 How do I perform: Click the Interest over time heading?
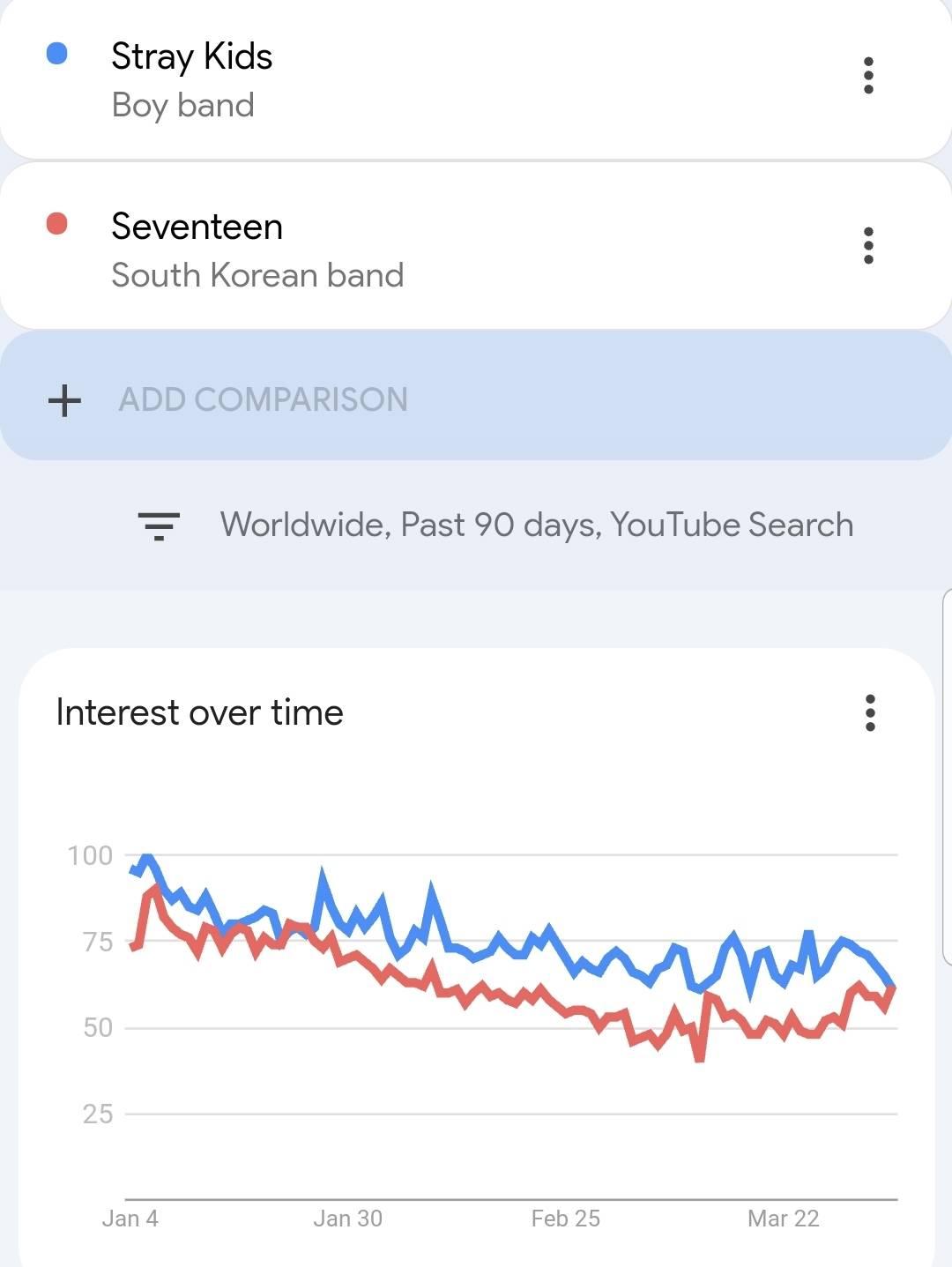click(x=199, y=712)
